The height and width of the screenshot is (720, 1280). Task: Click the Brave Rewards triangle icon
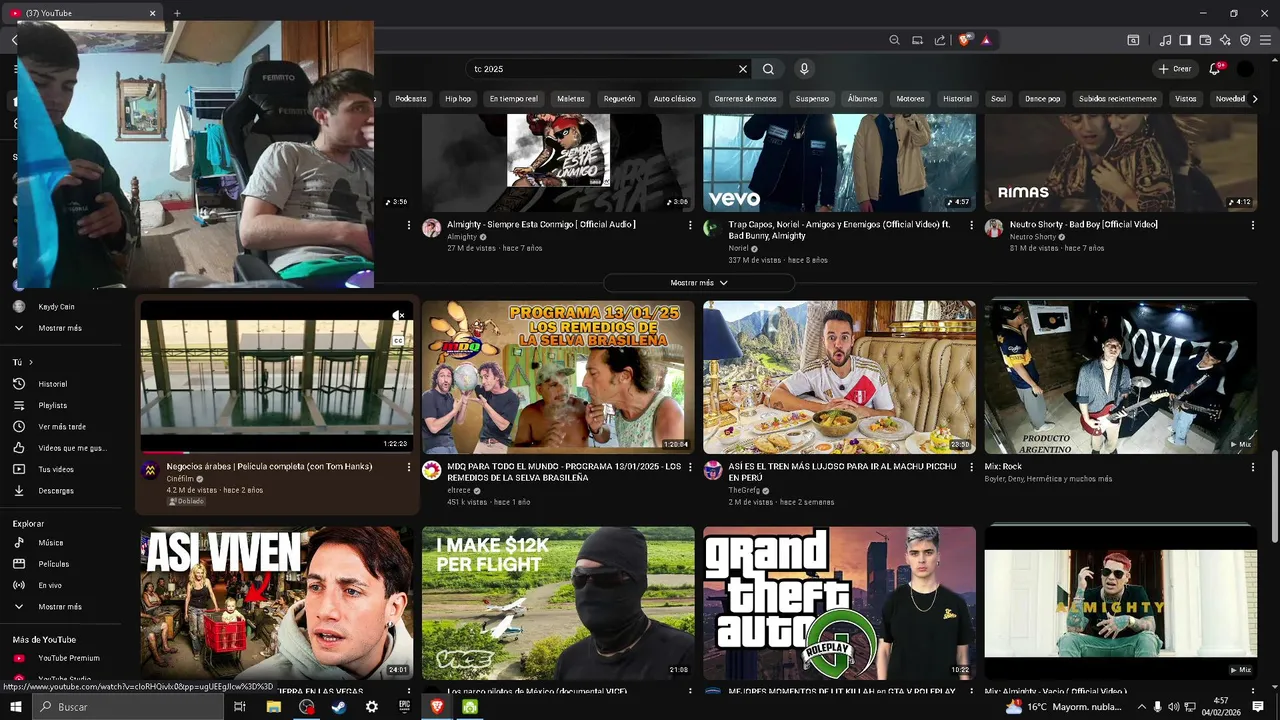tap(986, 40)
